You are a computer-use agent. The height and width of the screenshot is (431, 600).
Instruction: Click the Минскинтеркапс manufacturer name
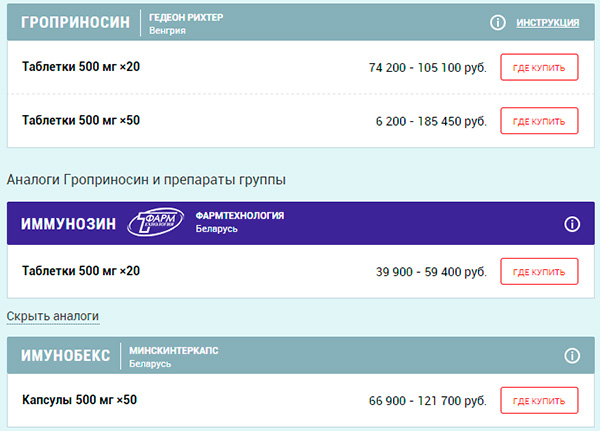tap(174, 351)
